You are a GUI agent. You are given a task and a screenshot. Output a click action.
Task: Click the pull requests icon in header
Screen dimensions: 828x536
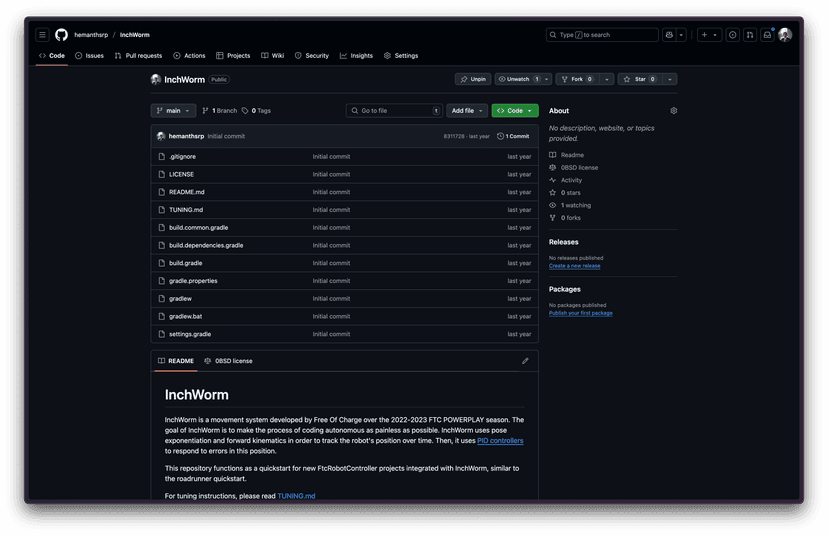click(750, 35)
